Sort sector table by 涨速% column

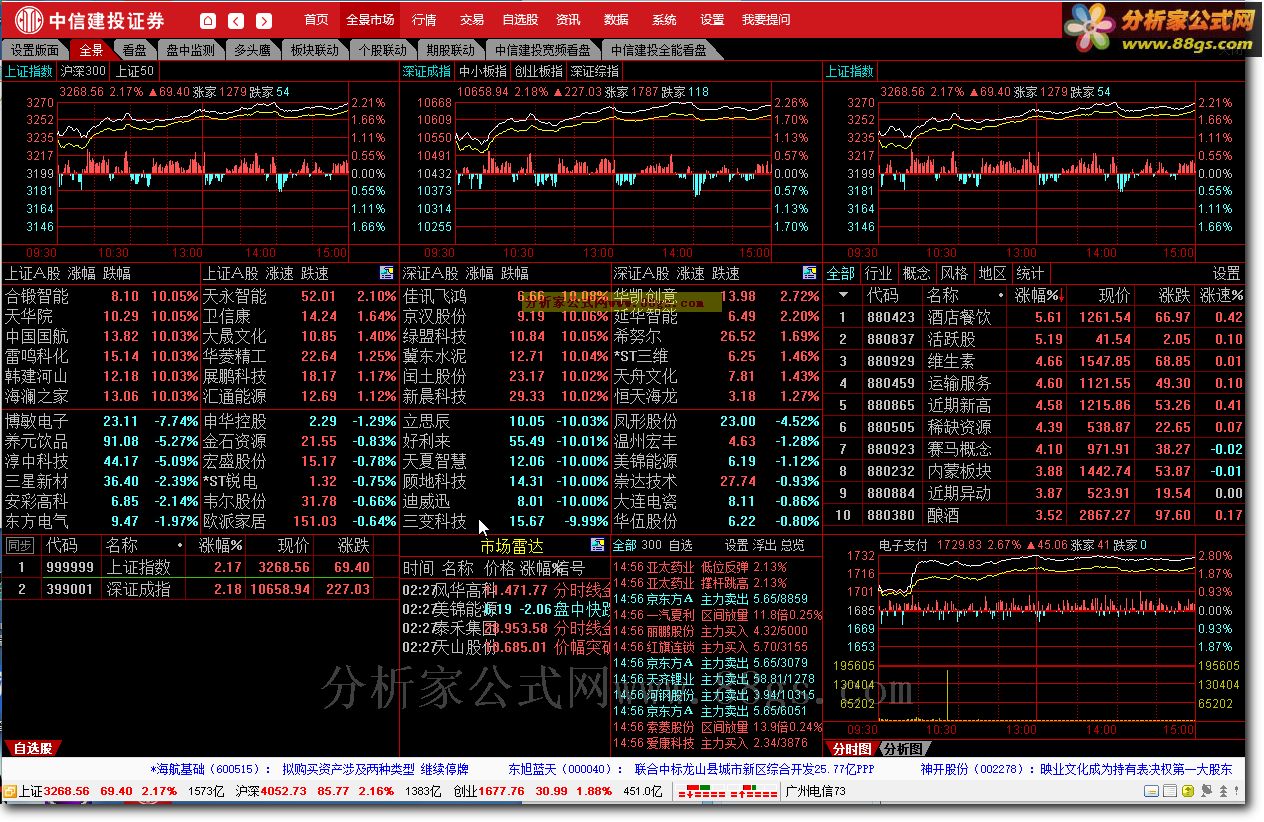pos(1221,296)
